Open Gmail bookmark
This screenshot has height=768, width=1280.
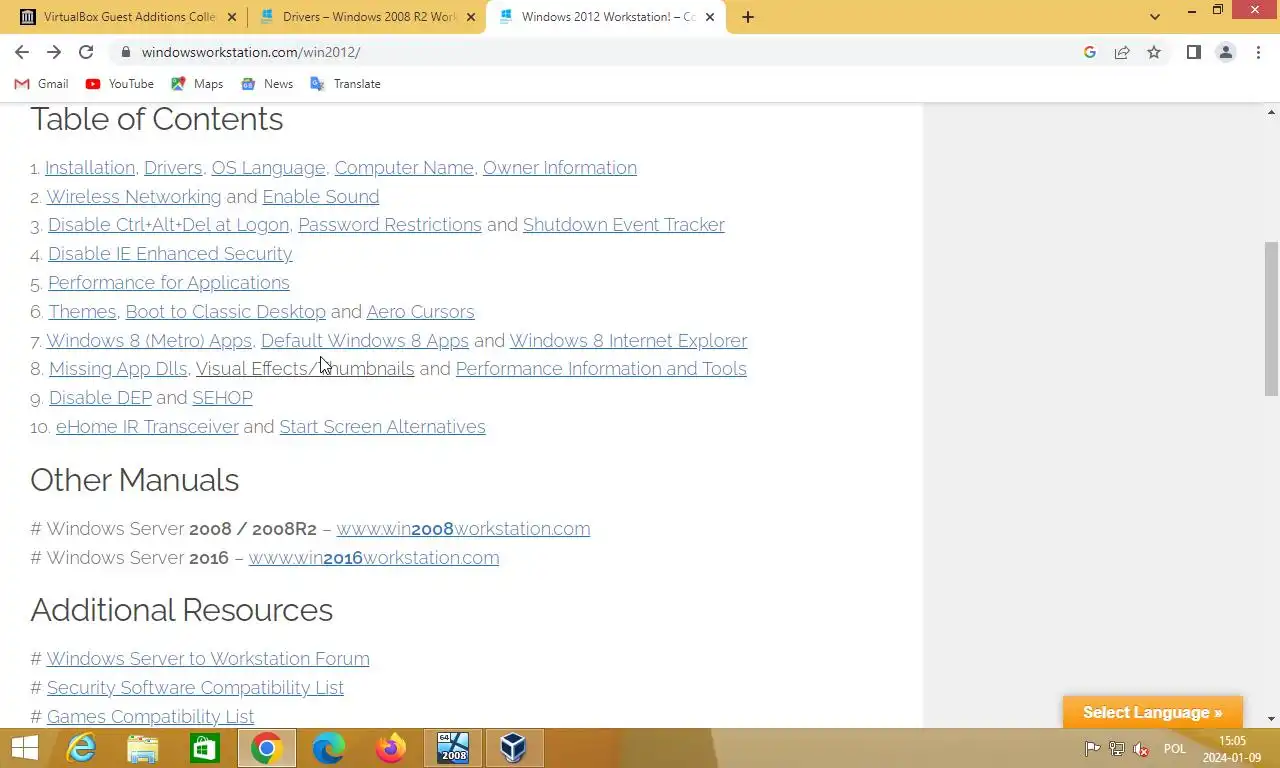[42, 84]
